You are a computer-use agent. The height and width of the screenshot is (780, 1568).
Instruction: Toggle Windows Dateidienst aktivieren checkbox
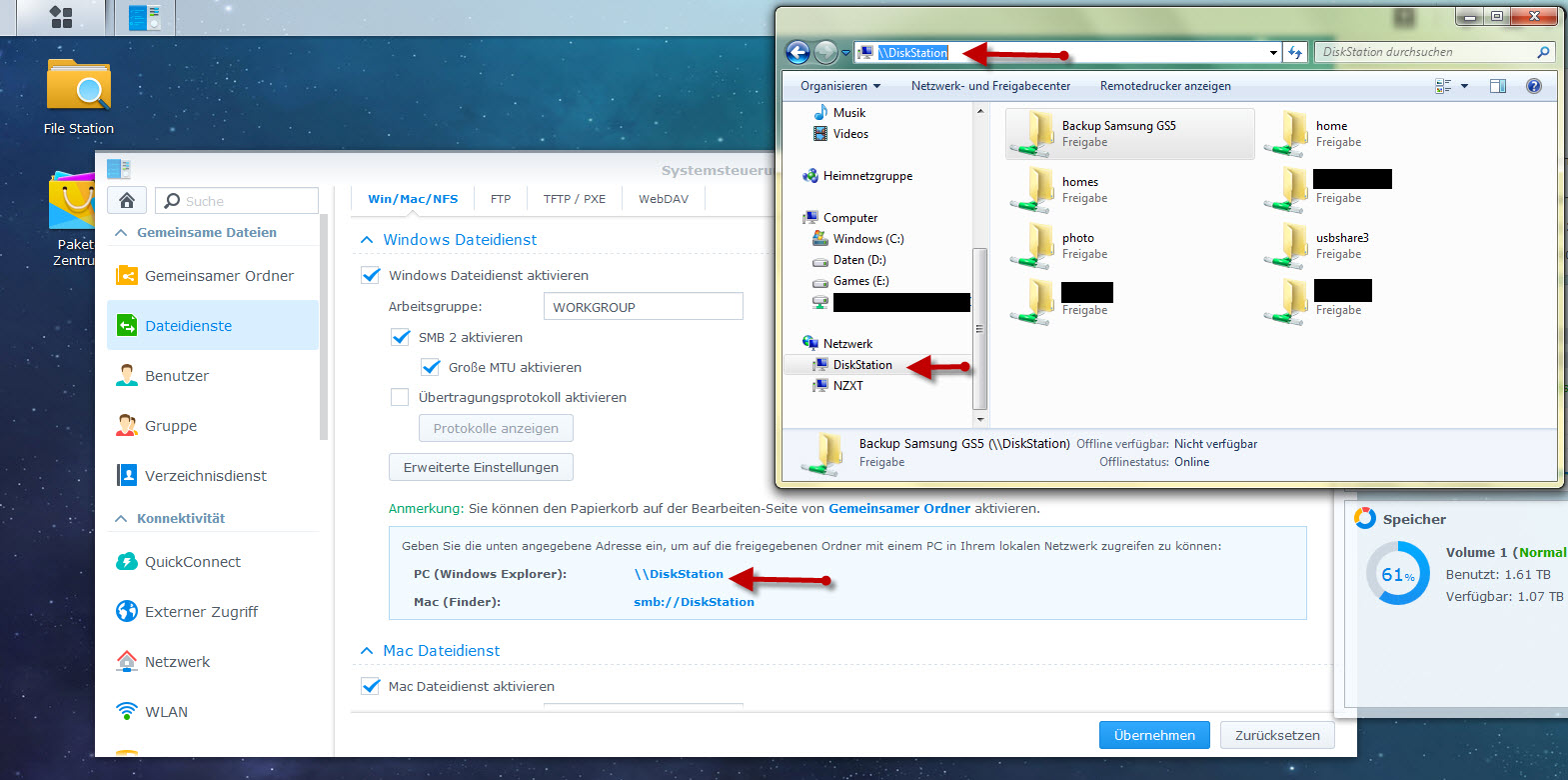point(371,275)
